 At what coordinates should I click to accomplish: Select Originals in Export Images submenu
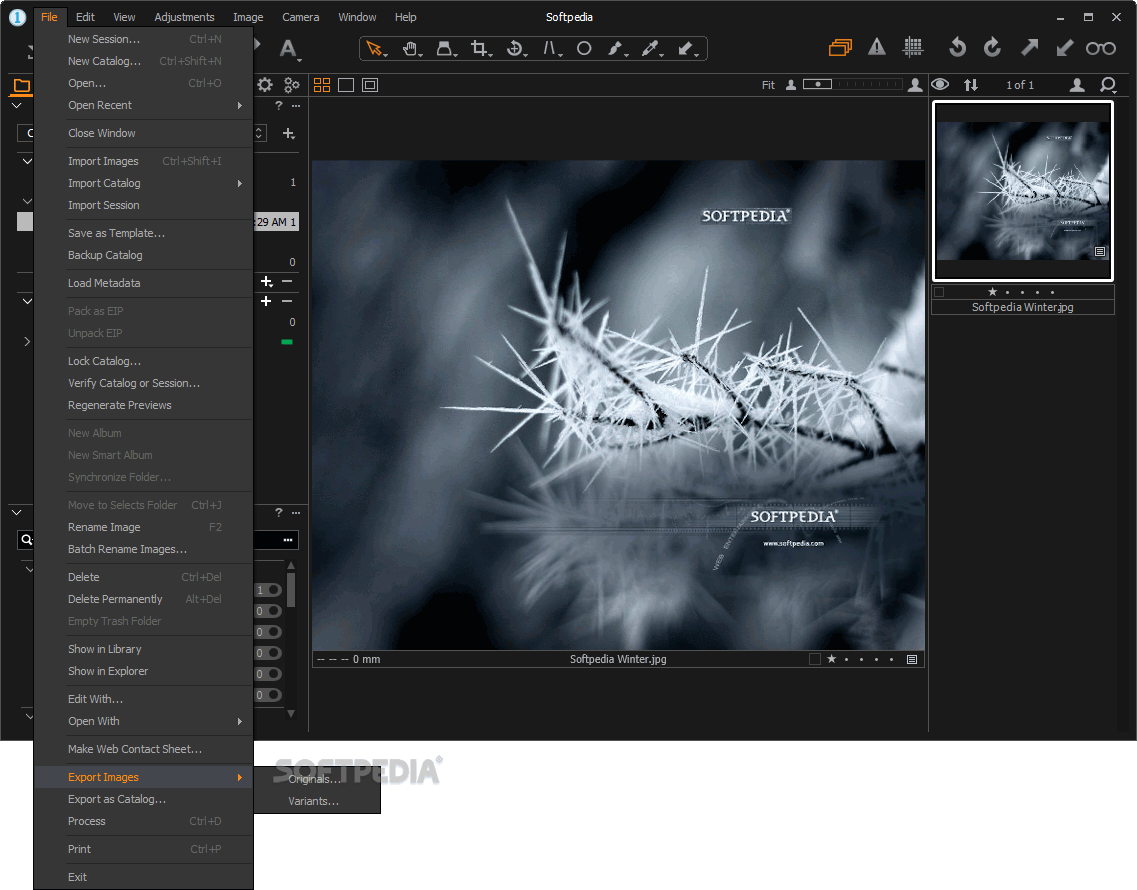pyautogui.click(x=317, y=779)
